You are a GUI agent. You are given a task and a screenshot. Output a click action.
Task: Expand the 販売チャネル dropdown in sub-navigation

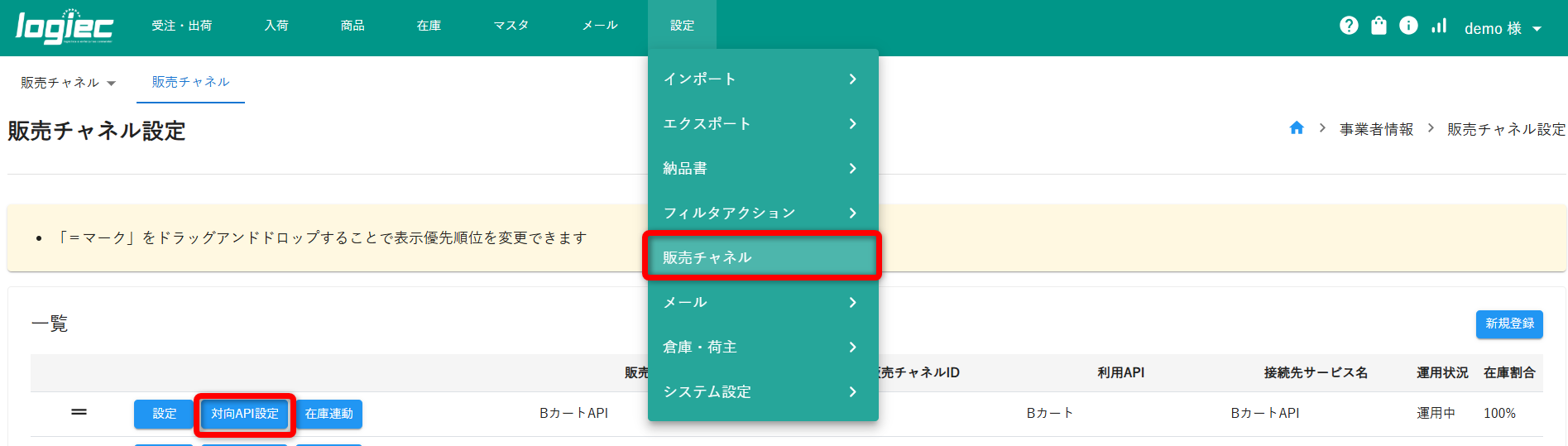[x=68, y=83]
